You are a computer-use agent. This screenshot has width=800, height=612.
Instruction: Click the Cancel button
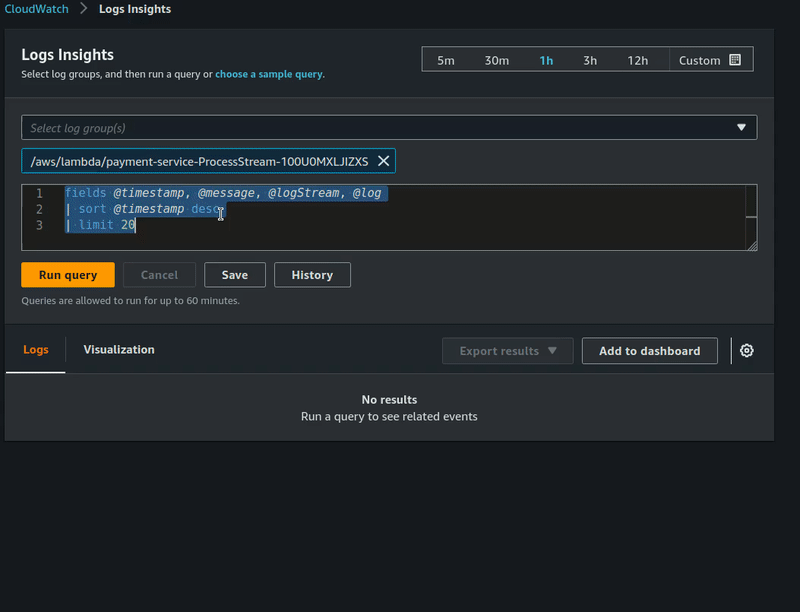[159, 275]
